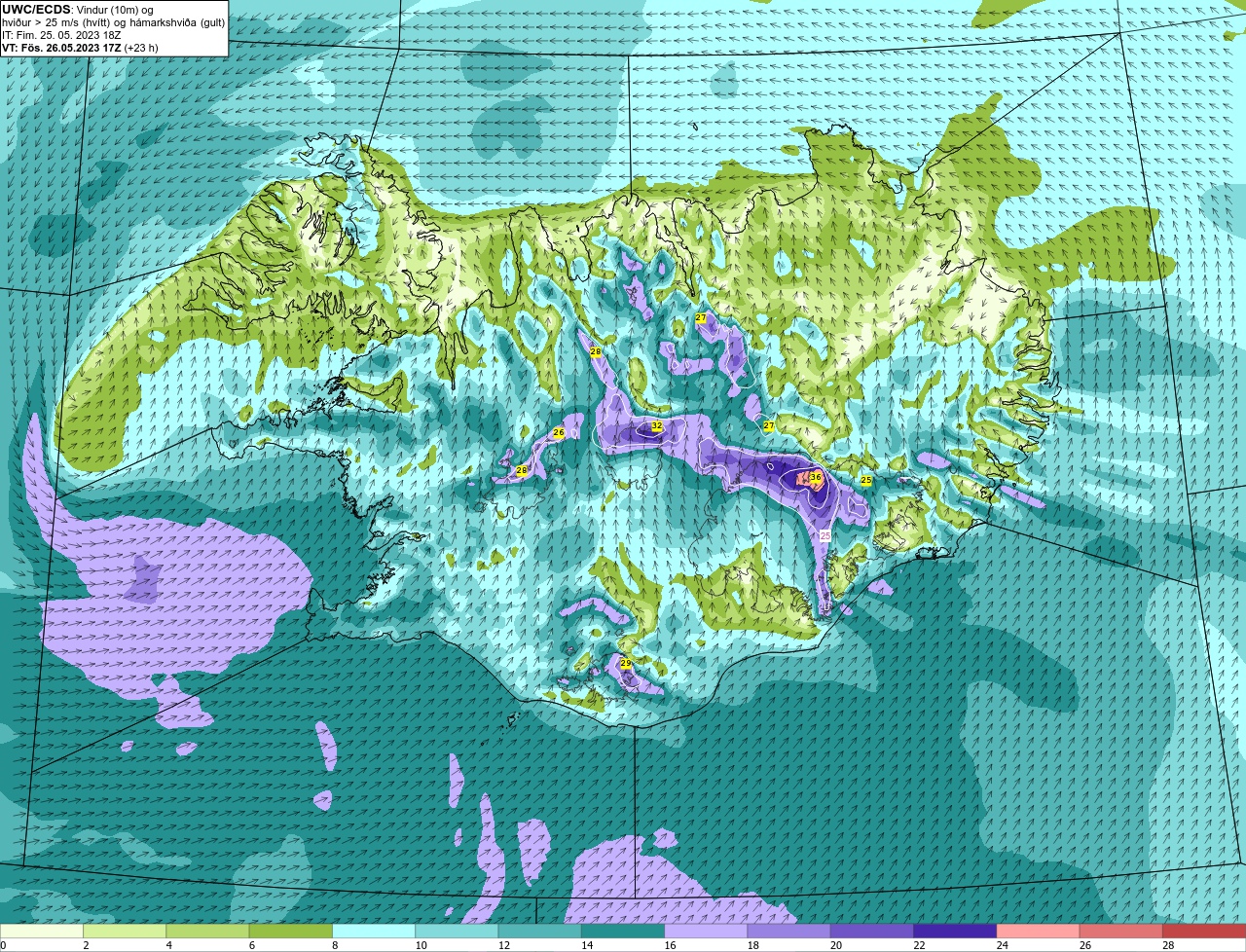Select the 12–14 m/s legend swatch

(540, 932)
